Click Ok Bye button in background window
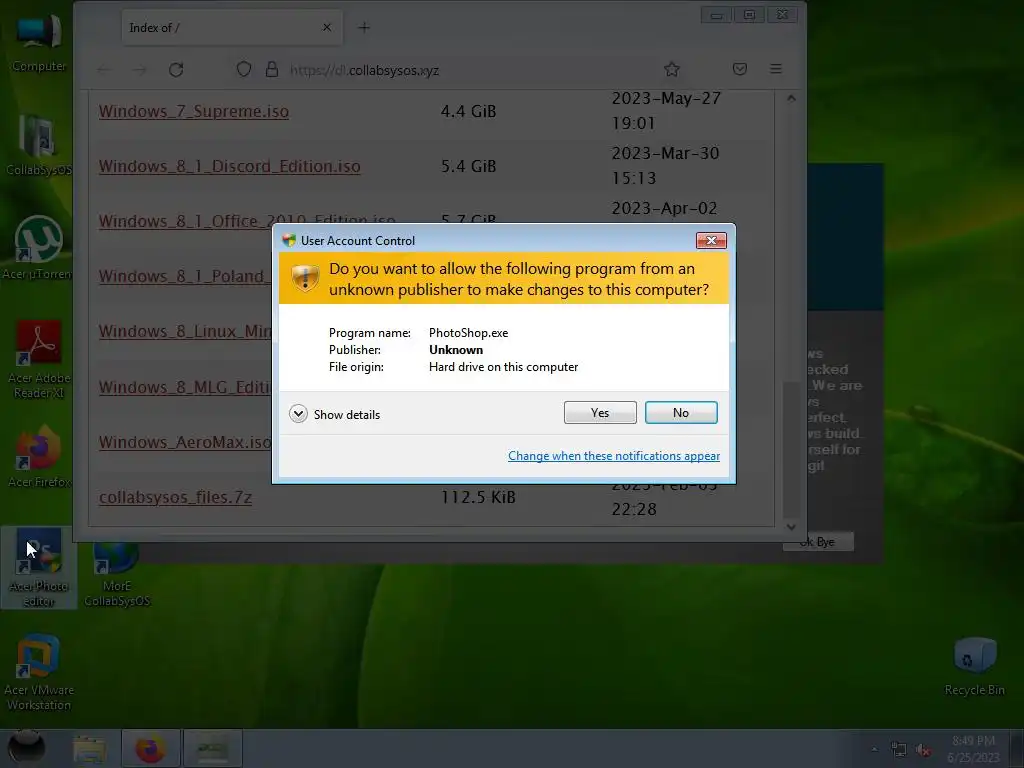 [818, 541]
